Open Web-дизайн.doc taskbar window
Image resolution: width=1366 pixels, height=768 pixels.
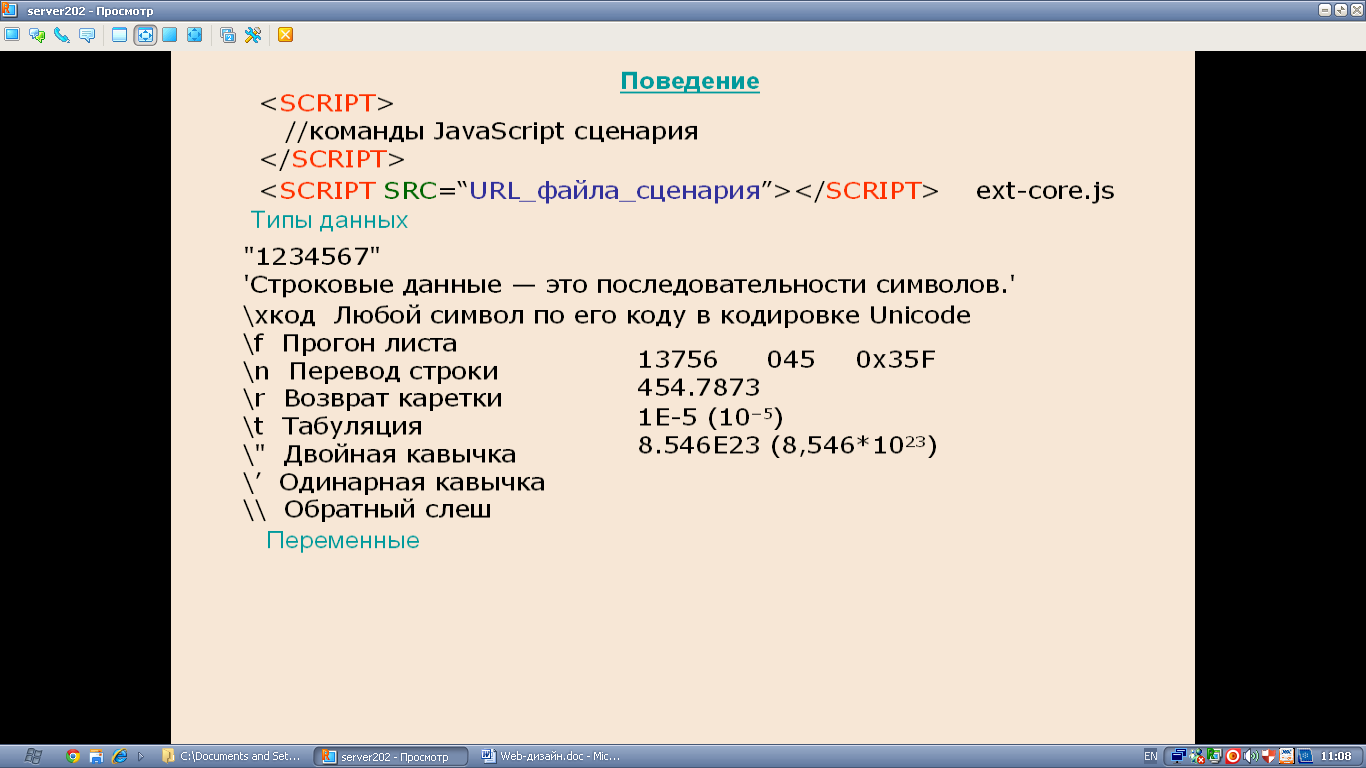click(551, 756)
